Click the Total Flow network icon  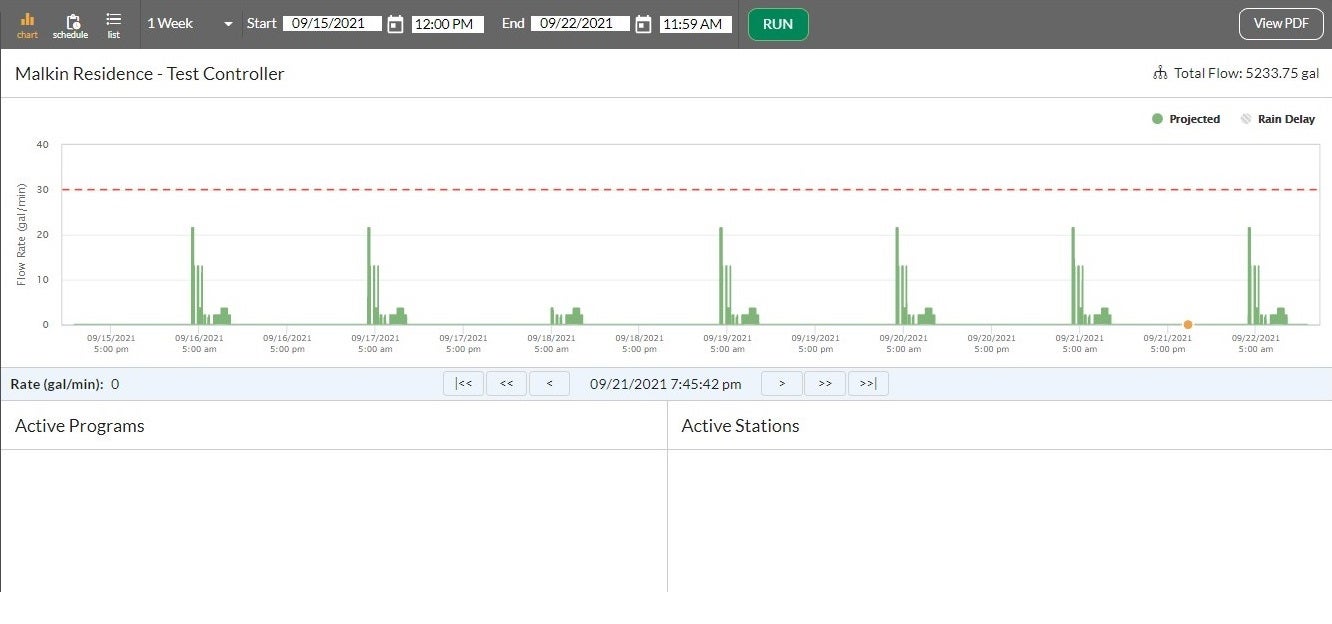(x=1160, y=73)
